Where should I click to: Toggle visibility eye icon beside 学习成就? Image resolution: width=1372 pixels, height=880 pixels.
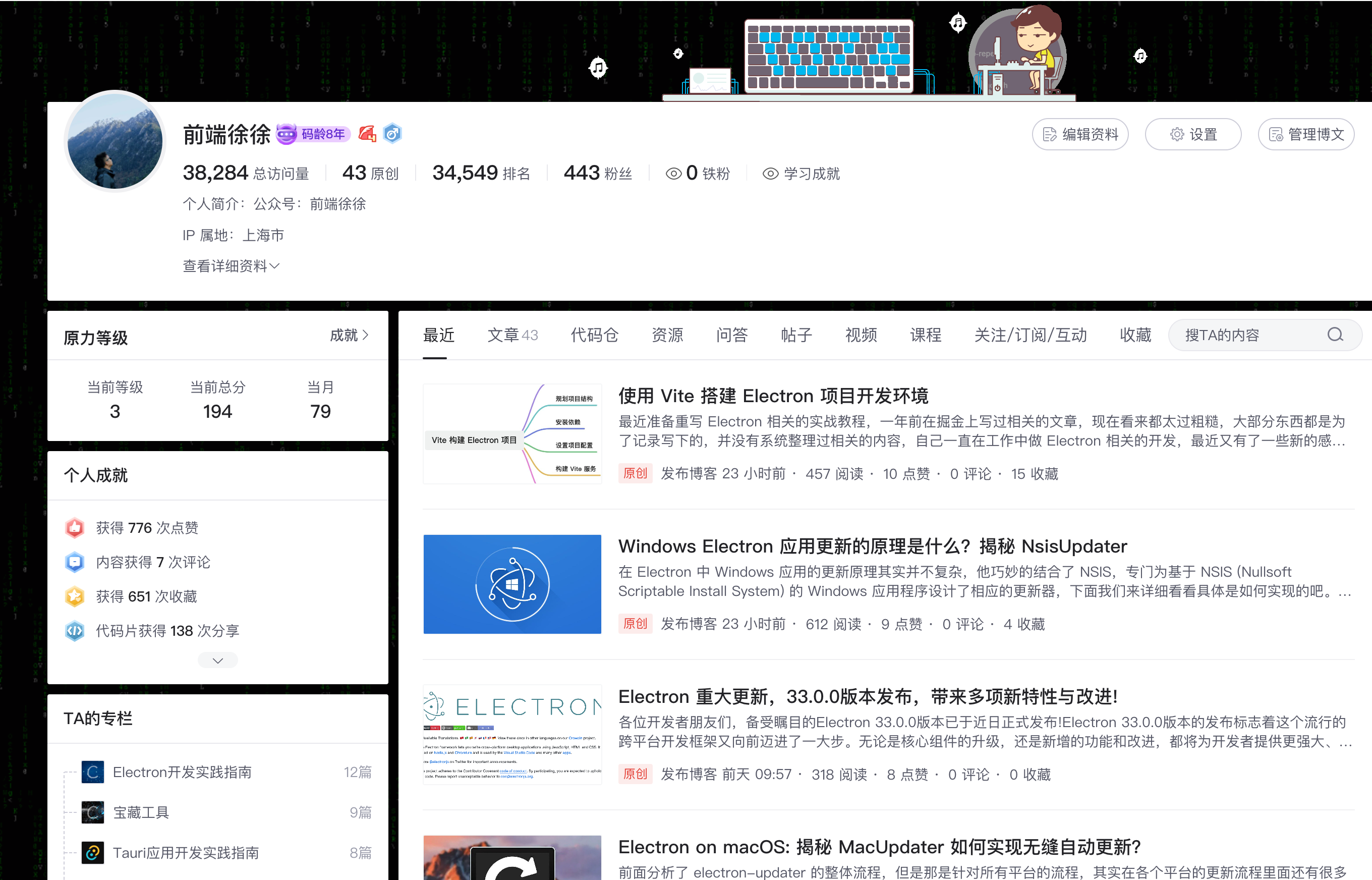point(771,174)
